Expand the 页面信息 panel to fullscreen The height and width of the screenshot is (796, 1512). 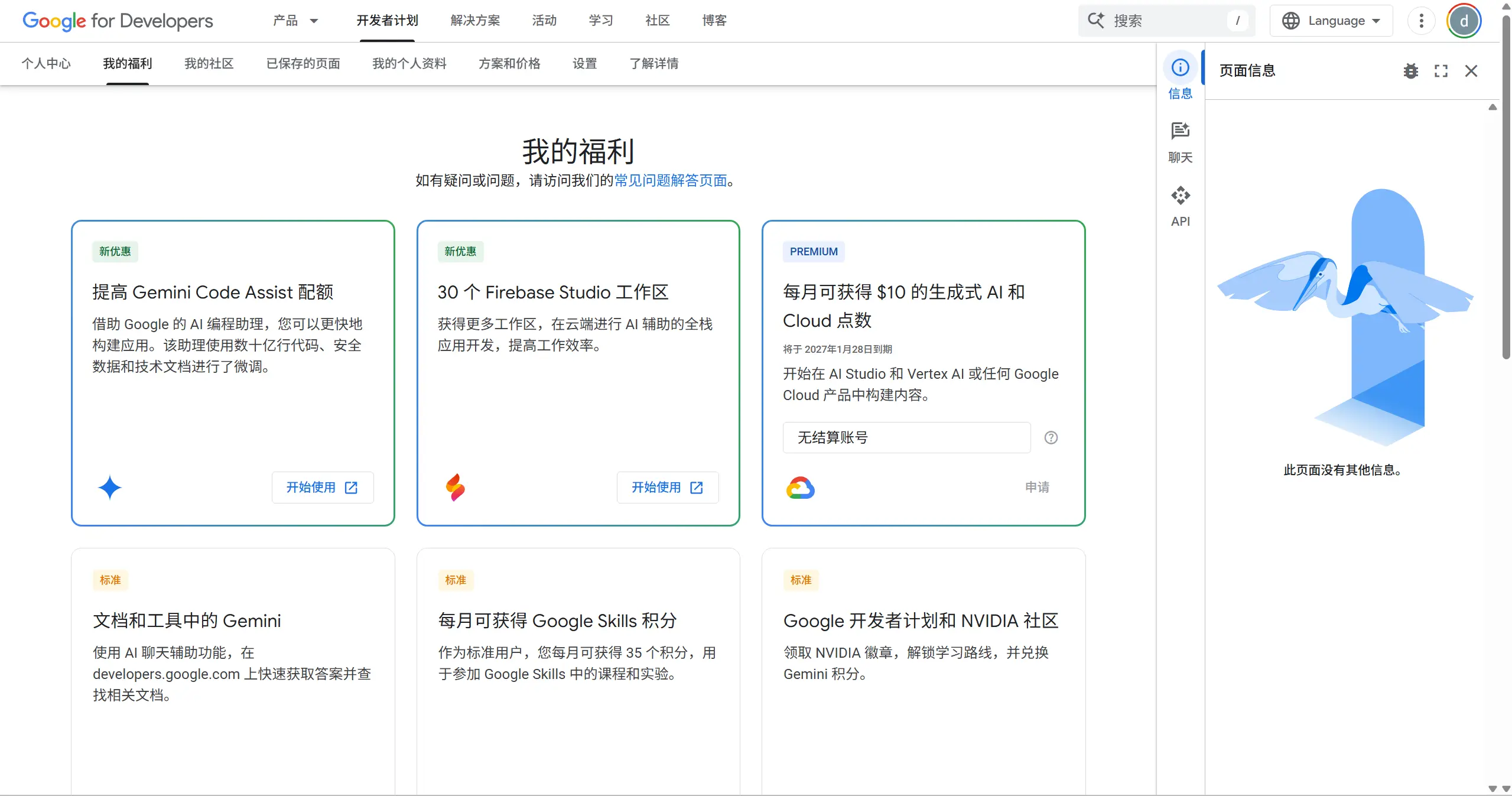click(x=1441, y=71)
